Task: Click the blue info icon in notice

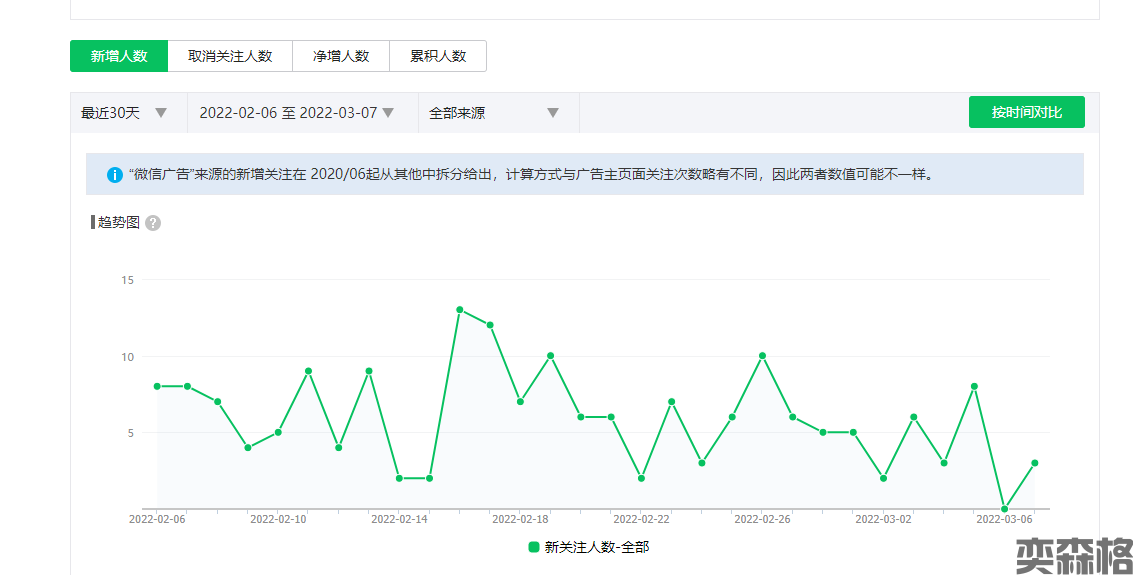Action: click(115, 175)
